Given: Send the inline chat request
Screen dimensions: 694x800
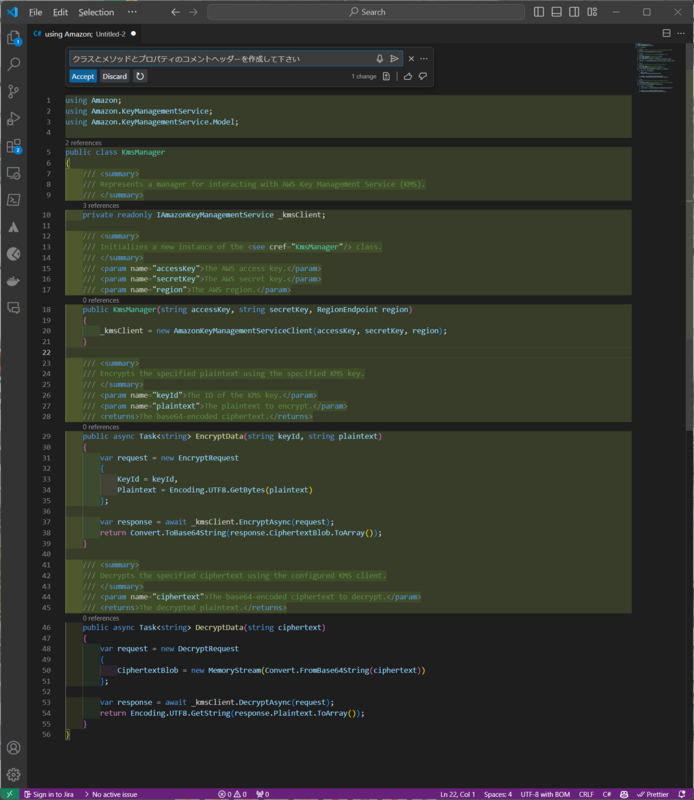Looking at the screenshot, I should click(394, 59).
